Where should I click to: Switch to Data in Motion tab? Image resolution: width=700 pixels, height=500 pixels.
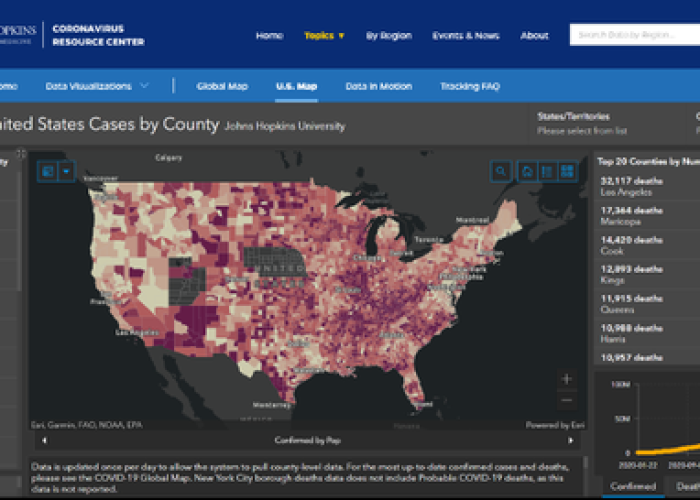[x=379, y=86]
